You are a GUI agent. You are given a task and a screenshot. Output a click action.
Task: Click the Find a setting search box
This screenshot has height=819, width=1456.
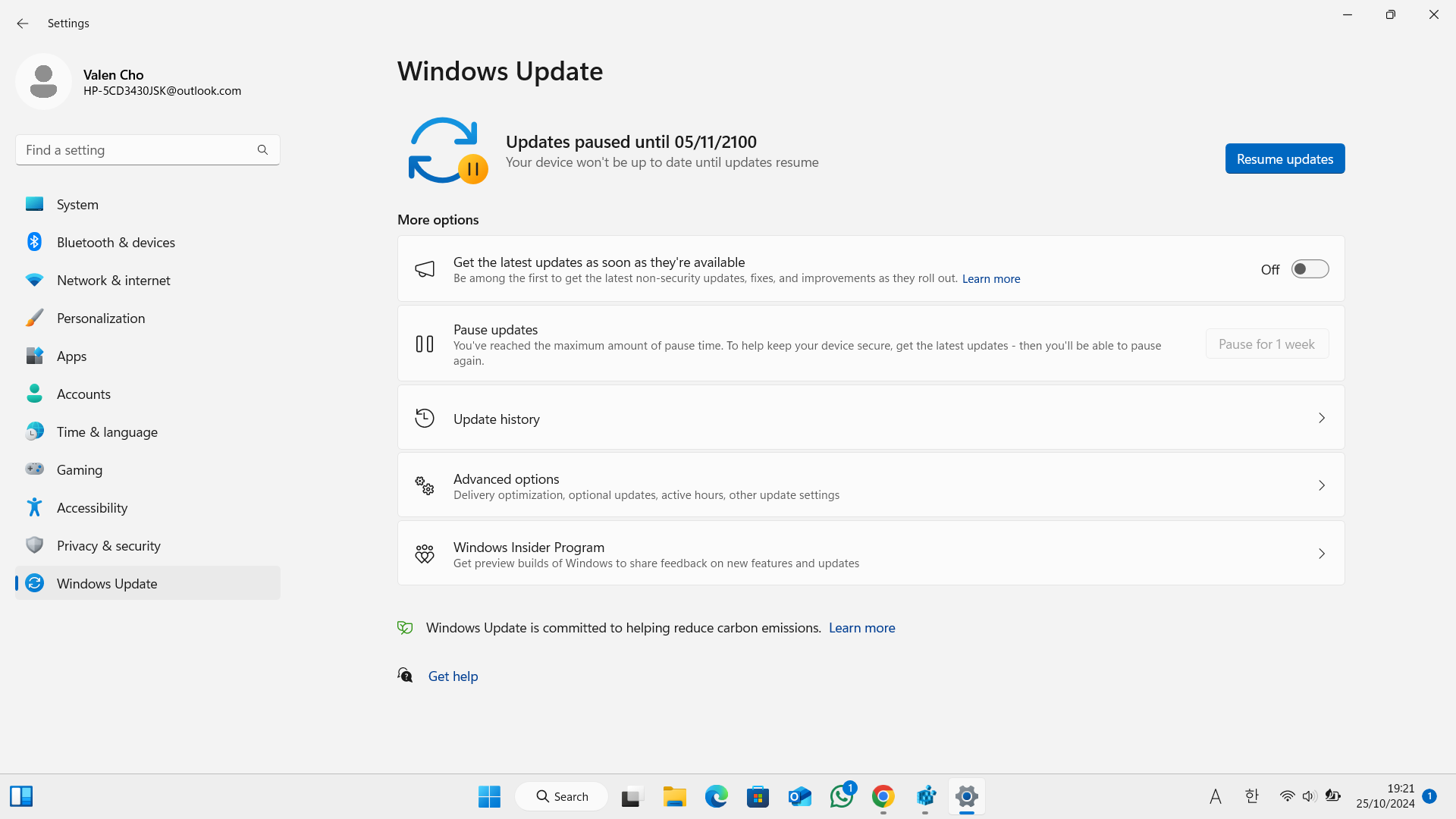pyautogui.click(x=148, y=150)
